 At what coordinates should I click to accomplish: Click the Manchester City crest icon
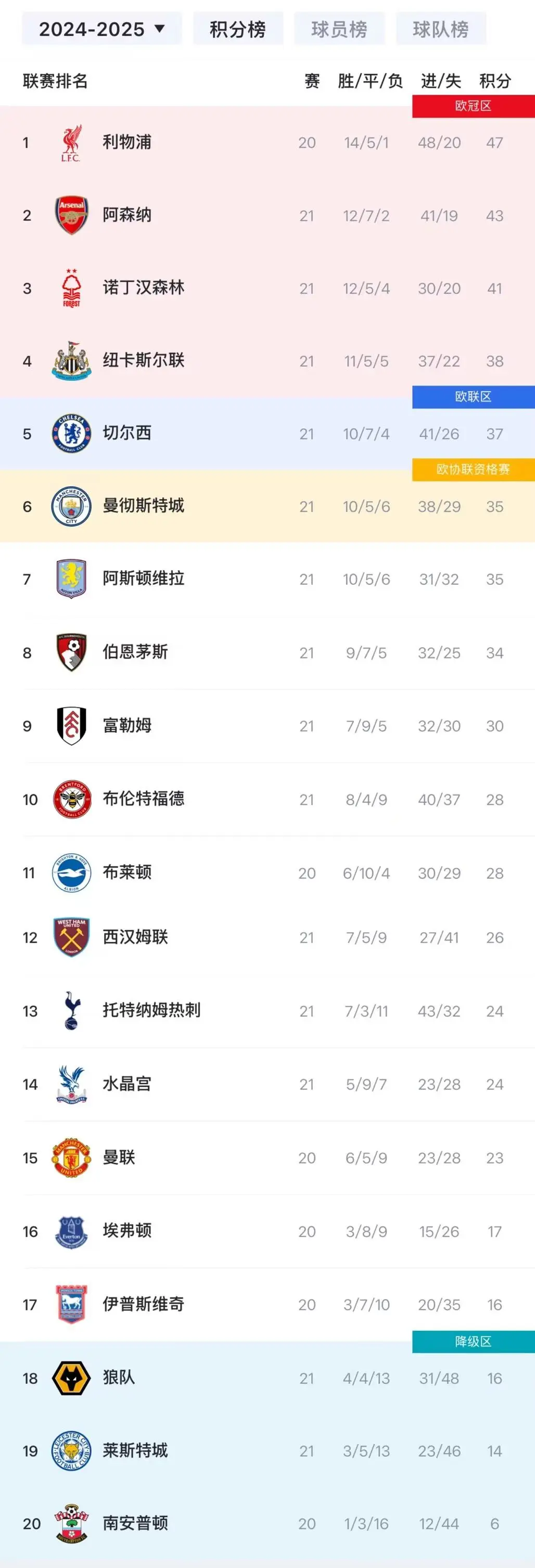click(x=71, y=506)
